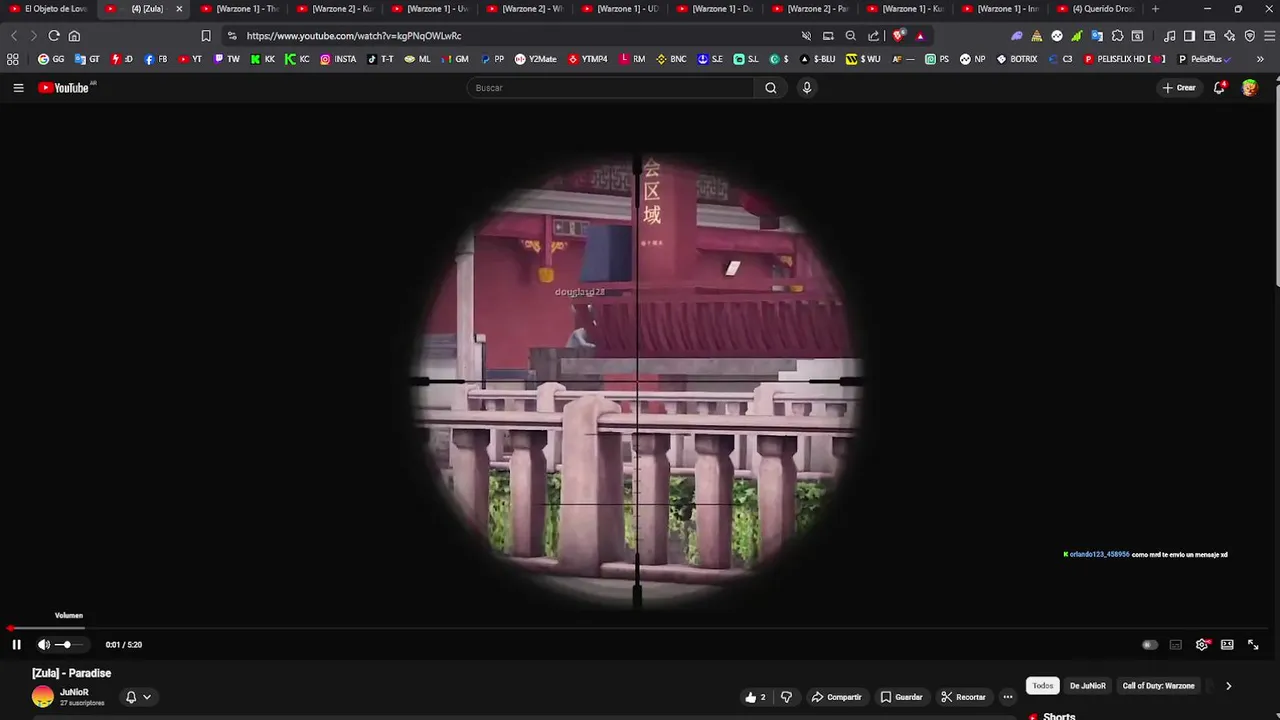Image resolution: width=1280 pixels, height=720 pixels.
Task: Select the De JuNioR filter chip
Action: [x=1088, y=686]
